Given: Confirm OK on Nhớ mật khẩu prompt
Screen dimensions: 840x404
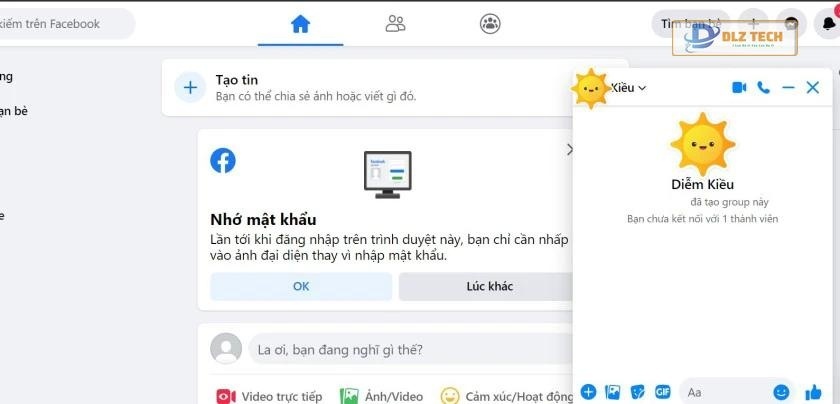Looking at the screenshot, I should tap(301, 287).
